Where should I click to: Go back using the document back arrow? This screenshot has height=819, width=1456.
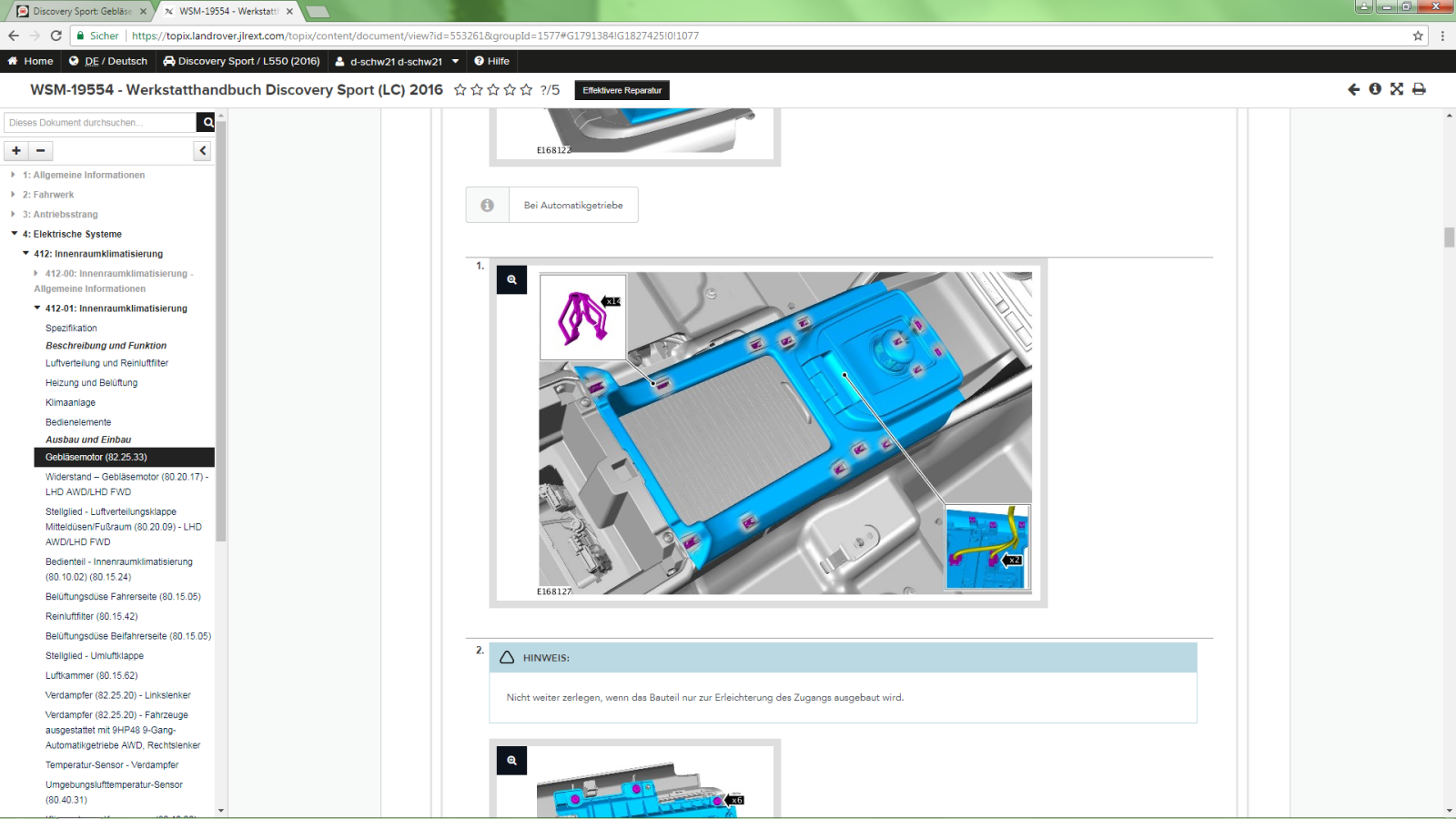pos(1353,89)
